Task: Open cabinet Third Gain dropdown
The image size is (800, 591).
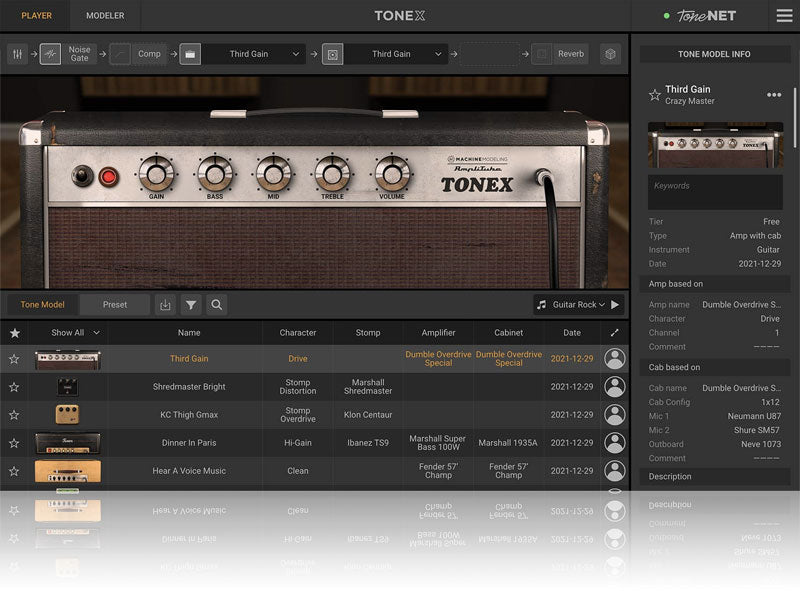Action: [x=396, y=54]
